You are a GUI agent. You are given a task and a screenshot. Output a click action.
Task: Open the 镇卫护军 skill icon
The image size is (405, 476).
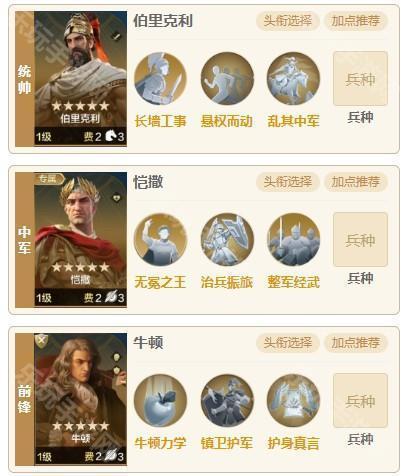click(227, 401)
